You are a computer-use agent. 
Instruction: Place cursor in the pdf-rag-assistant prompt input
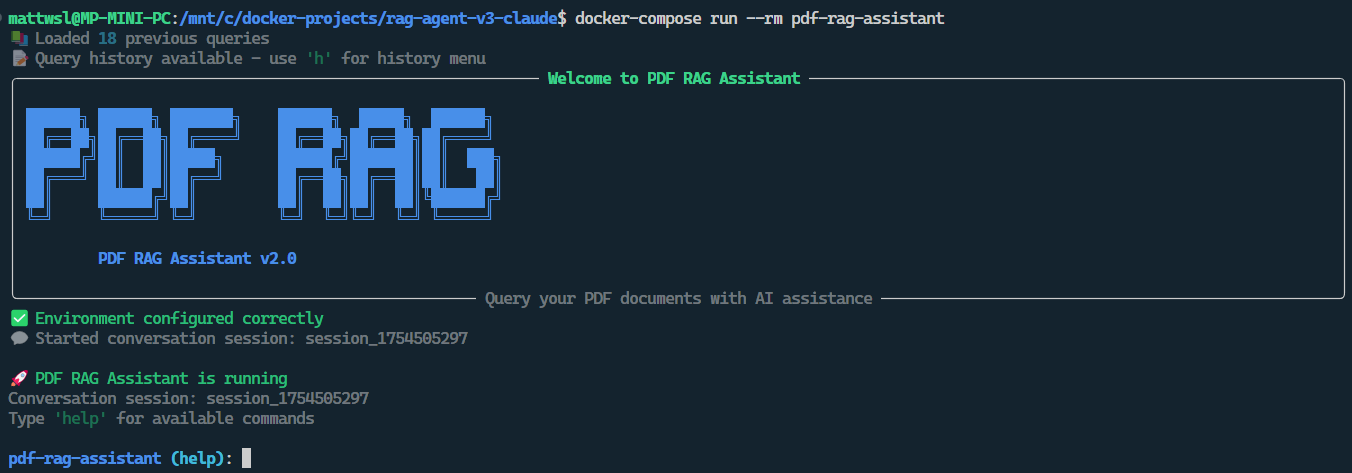click(247, 458)
